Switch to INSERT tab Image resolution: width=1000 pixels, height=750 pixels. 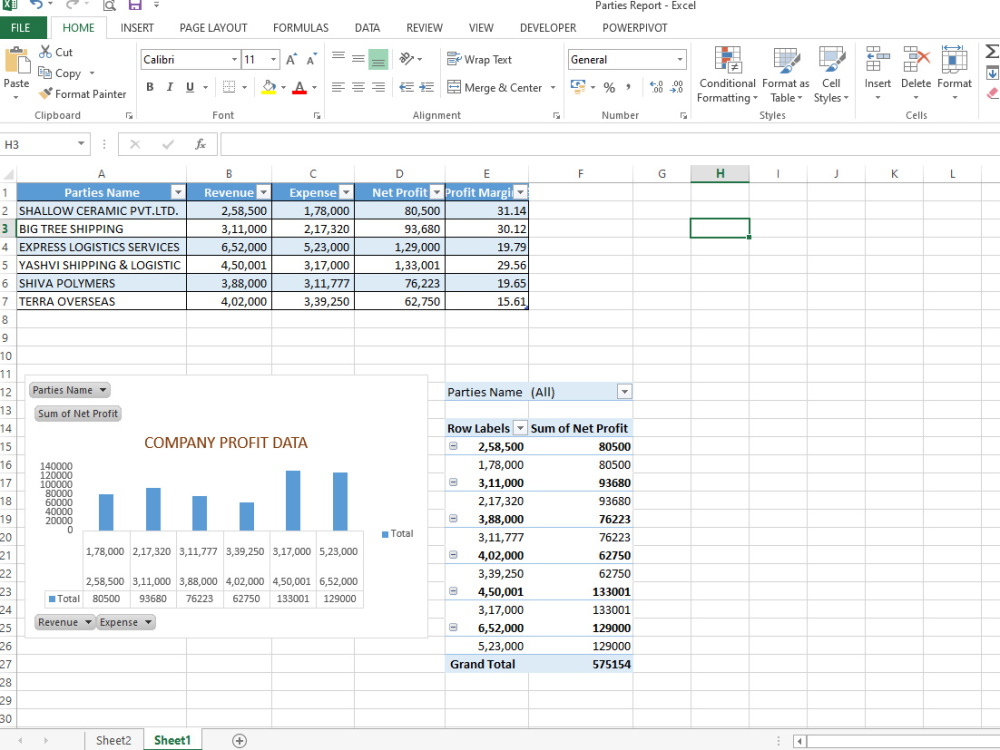click(137, 27)
